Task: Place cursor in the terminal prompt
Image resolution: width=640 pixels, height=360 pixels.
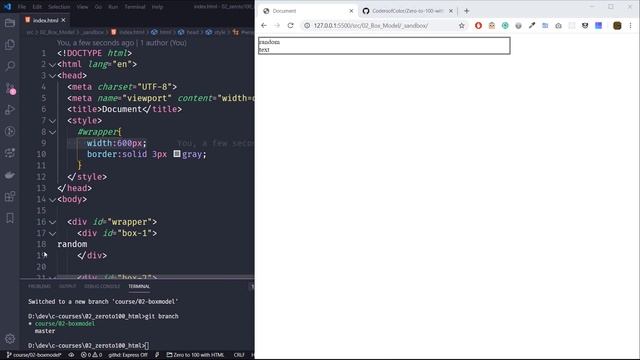Action: click(147, 346)
